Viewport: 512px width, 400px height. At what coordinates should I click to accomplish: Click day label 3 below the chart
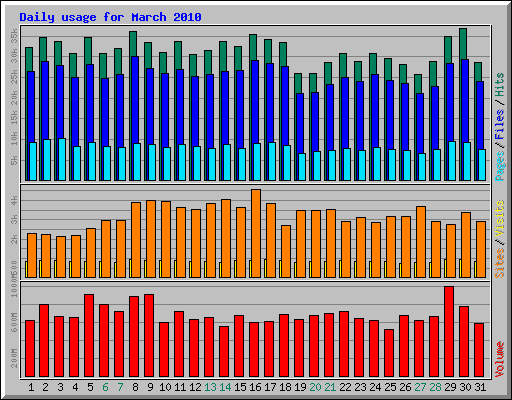click(60, 387)
